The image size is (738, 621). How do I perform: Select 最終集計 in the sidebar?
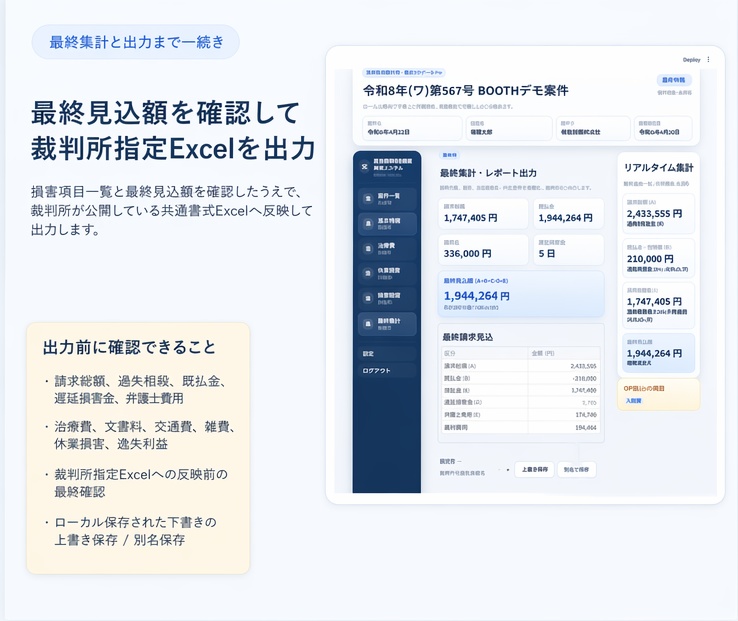(x=387, y=324)
